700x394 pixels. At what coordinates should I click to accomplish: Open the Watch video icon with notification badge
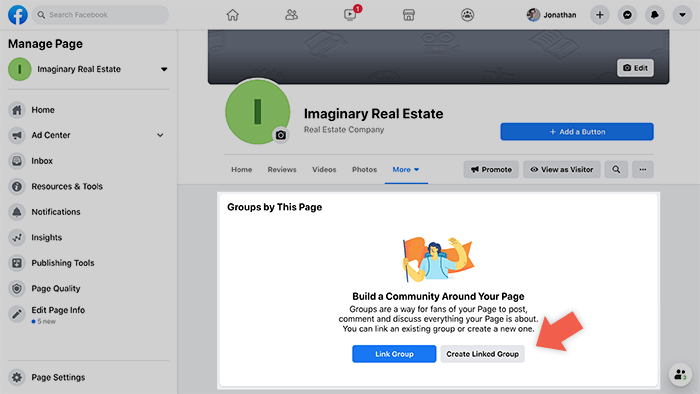(350, 14)
